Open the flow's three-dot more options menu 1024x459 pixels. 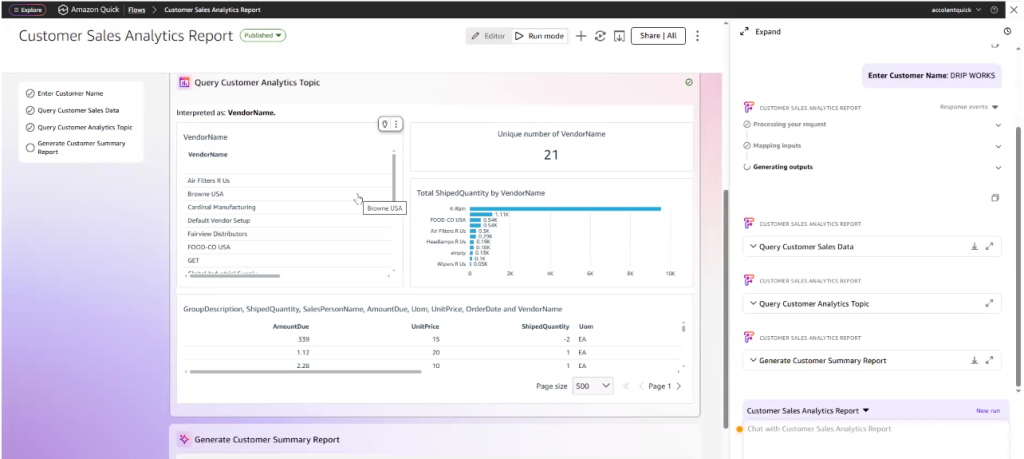pyautogui.click(x=697, y=36)
